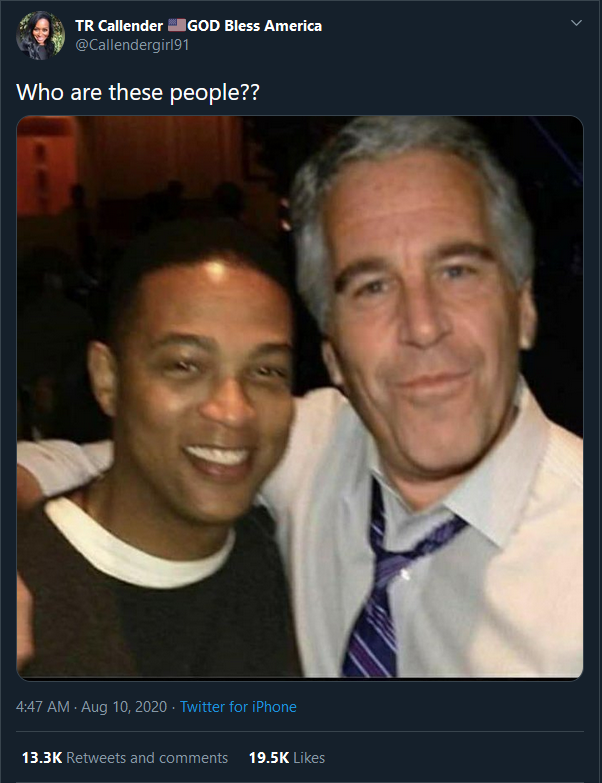Click the "Aug 10, 2020" date
602x783 pixels.
[x=124, y=707]
